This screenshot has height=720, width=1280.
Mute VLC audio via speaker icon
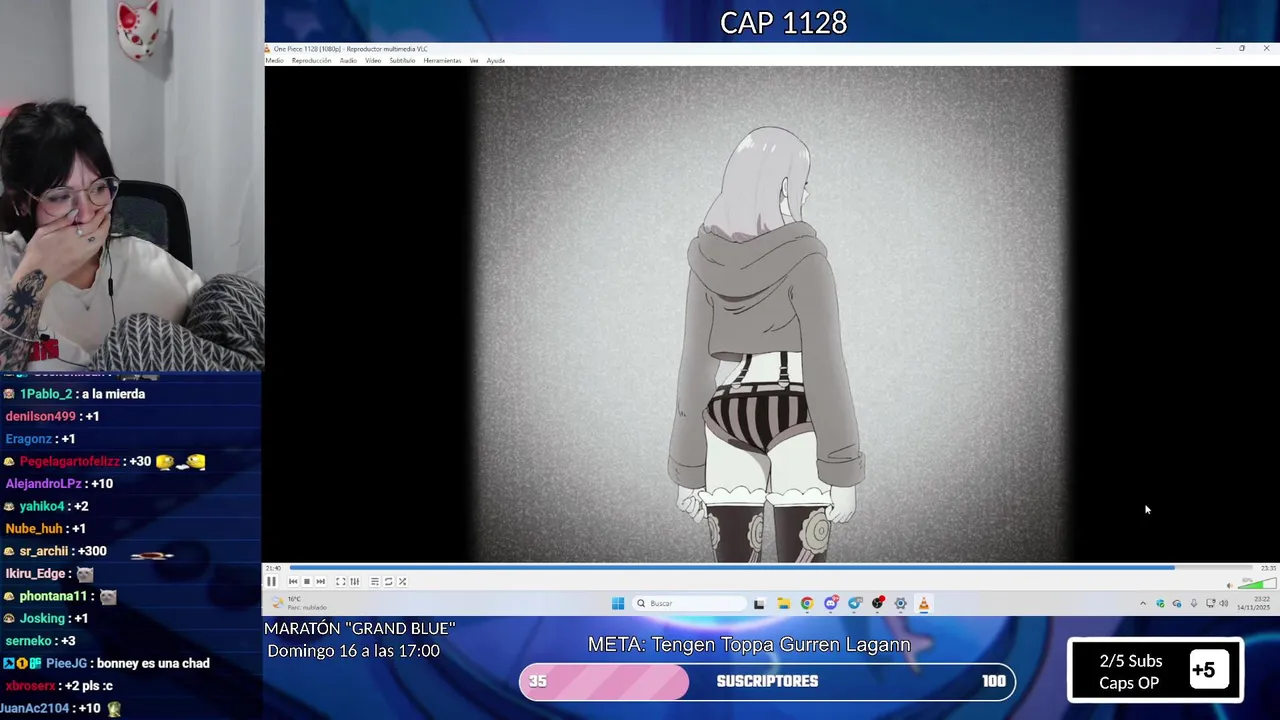click(1230, 585)
